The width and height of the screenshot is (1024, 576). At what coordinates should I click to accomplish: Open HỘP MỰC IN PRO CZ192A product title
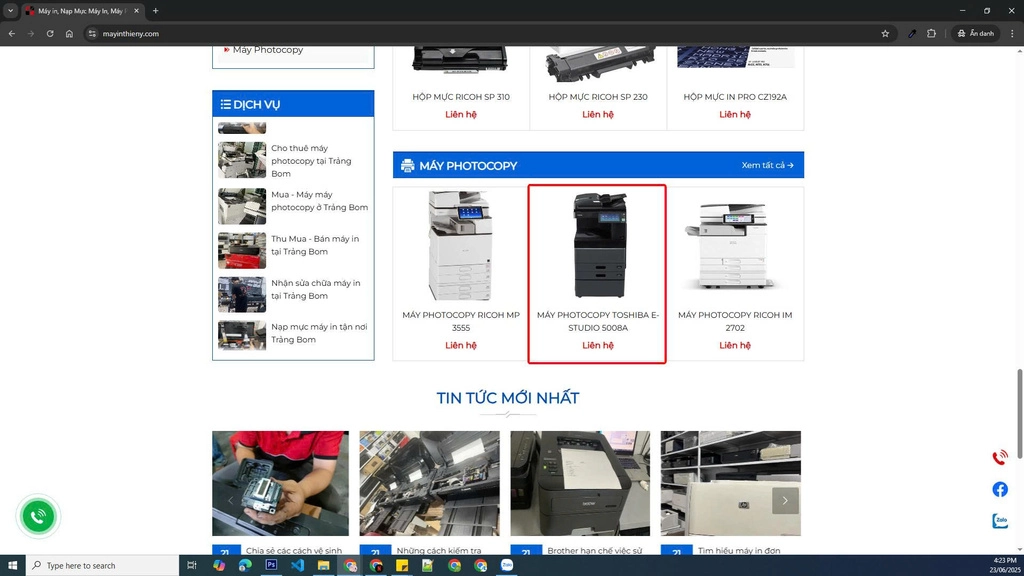[x=735, y=97]
